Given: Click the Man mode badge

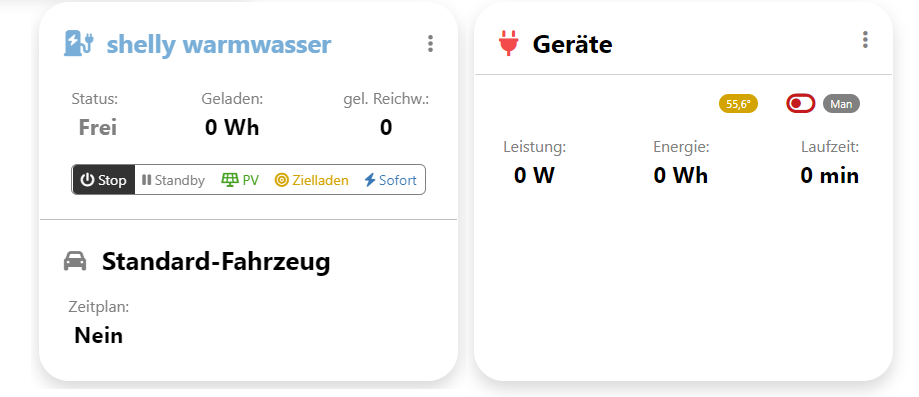Looking at the screenshot, I should coord(841,104).
